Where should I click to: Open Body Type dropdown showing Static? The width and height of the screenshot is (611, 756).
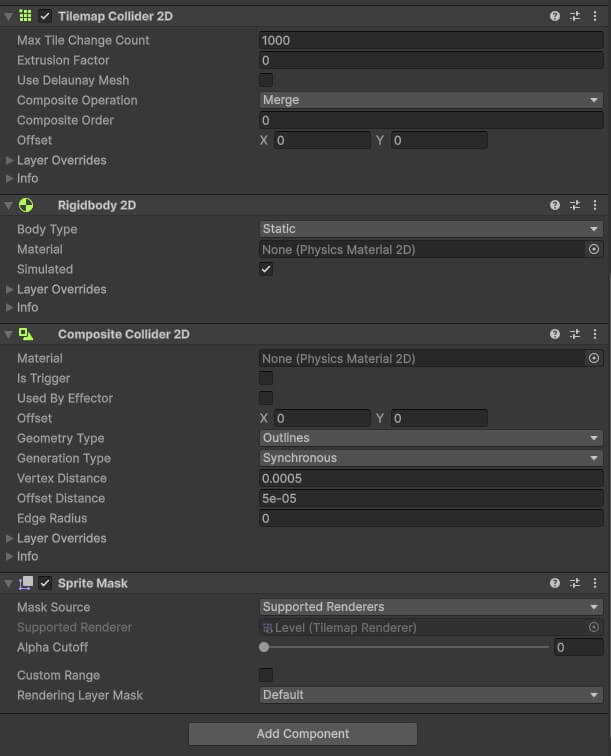[431, 229]
